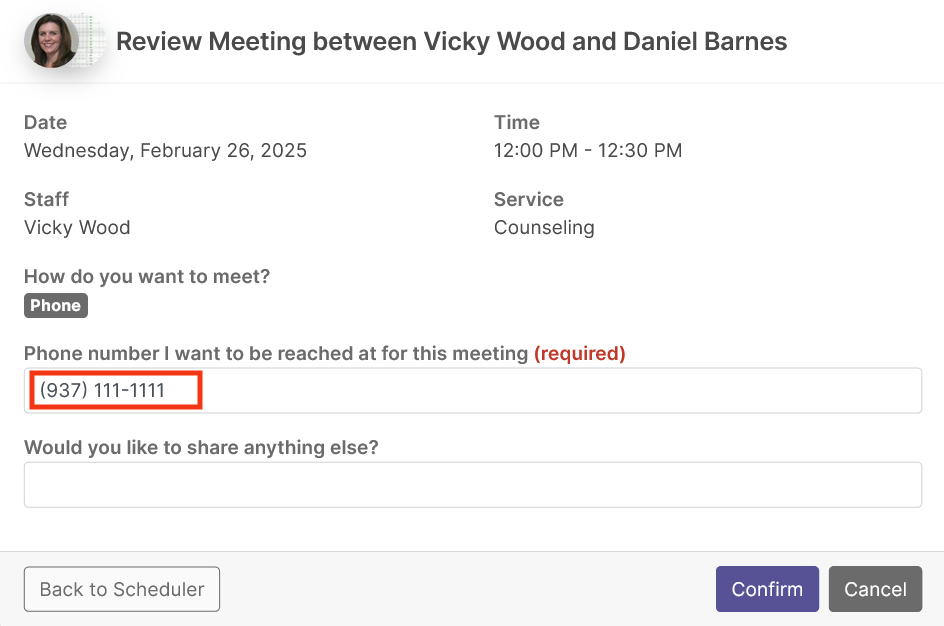Screen dimensions: 944x626
Task: Click the Service field heading
Action: (529, 199)
